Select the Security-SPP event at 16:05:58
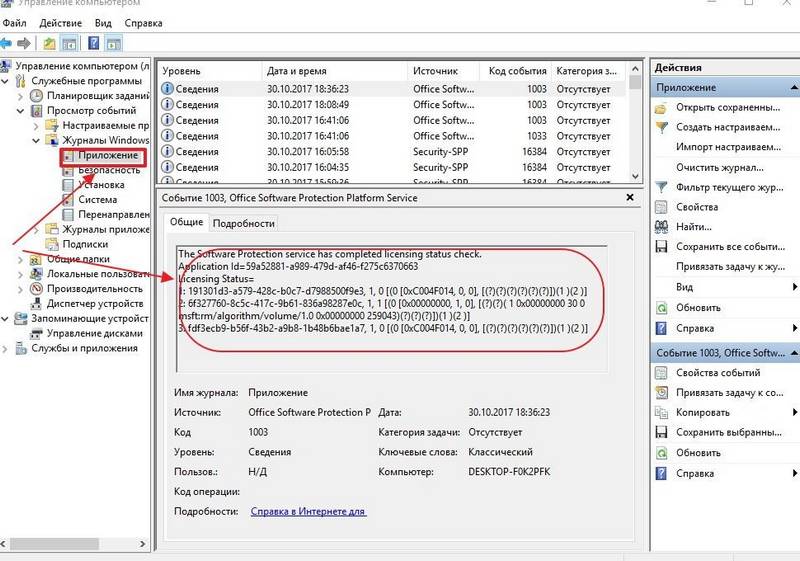The height and width of the screenshot is (561, 800). tap(391, 151)
